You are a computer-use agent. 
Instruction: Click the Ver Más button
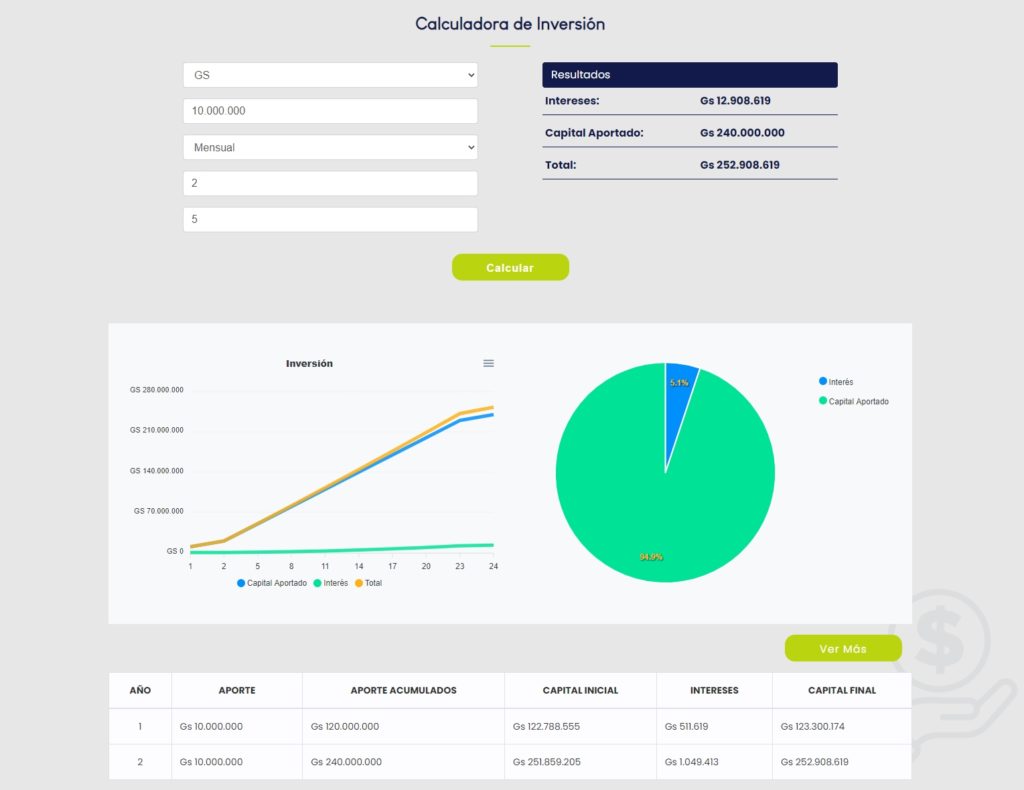(x=843, y=649)
